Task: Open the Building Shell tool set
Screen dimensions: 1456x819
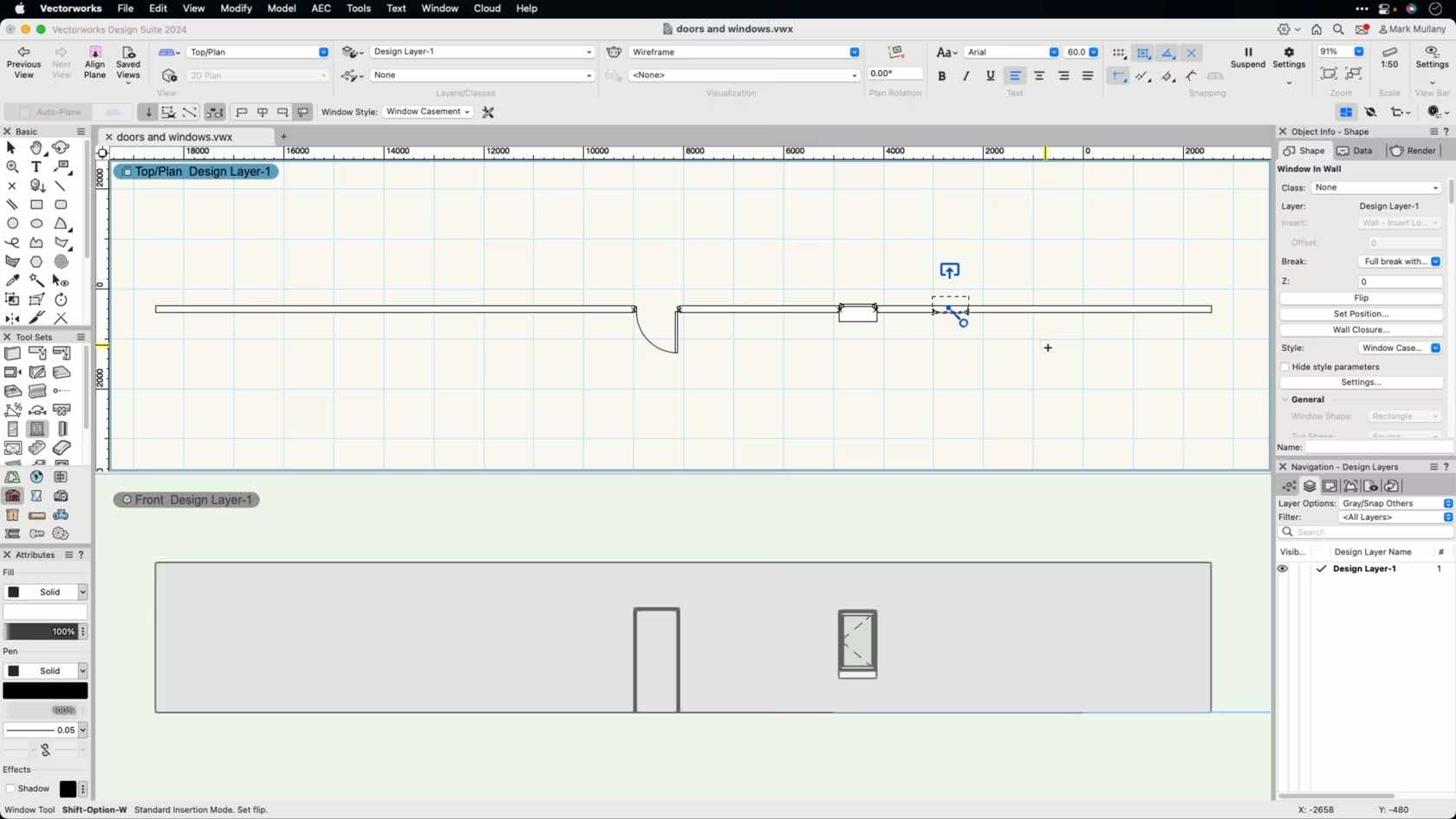Action: tap(12, 496)
